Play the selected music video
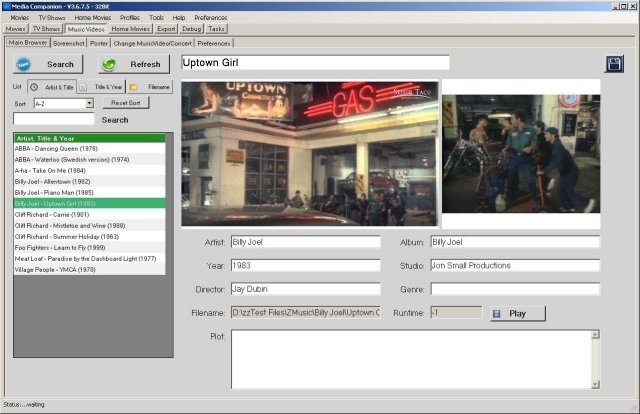The width and height of the screenshot is (640, 414). 517,313
